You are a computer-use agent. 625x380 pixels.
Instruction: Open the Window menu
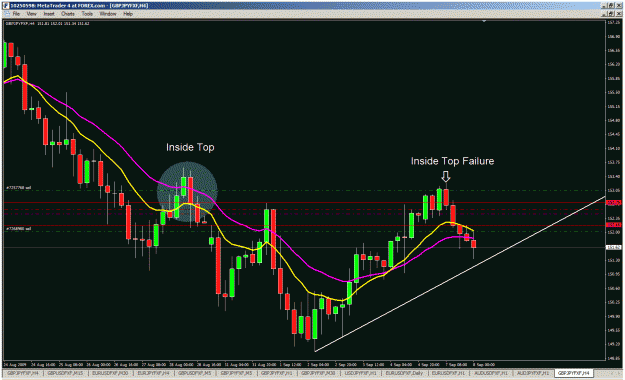coord(108,14)
